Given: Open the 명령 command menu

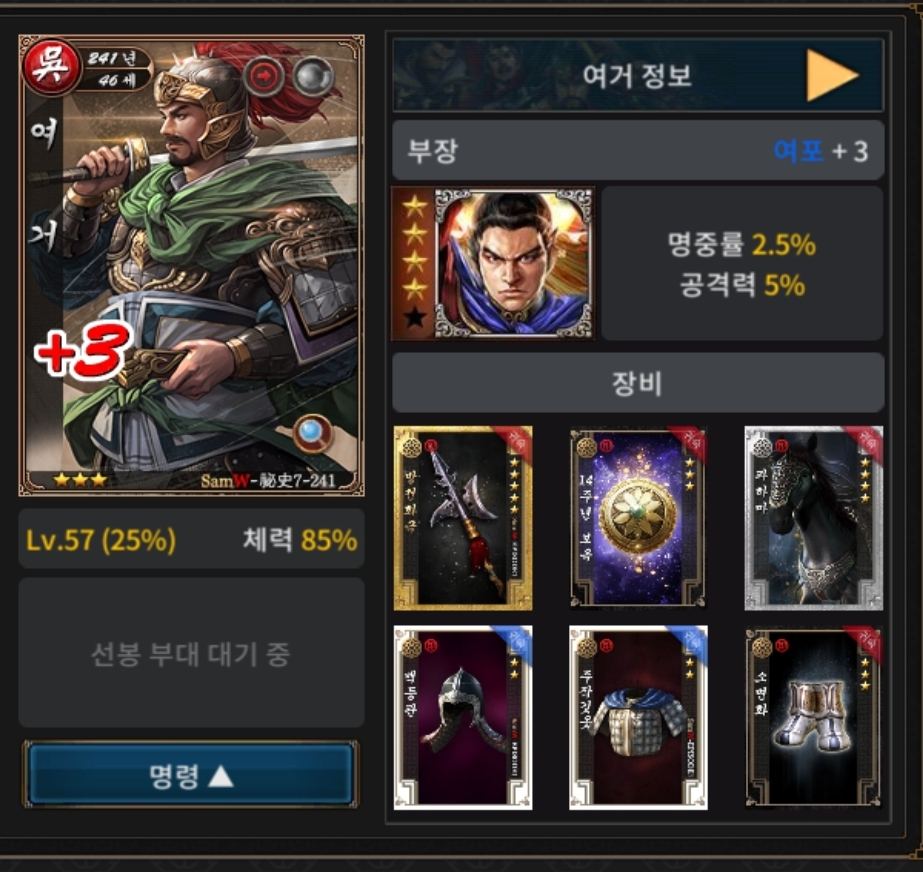Looking at the screenshot, I should pyautogui.click(x=191, y=775).
